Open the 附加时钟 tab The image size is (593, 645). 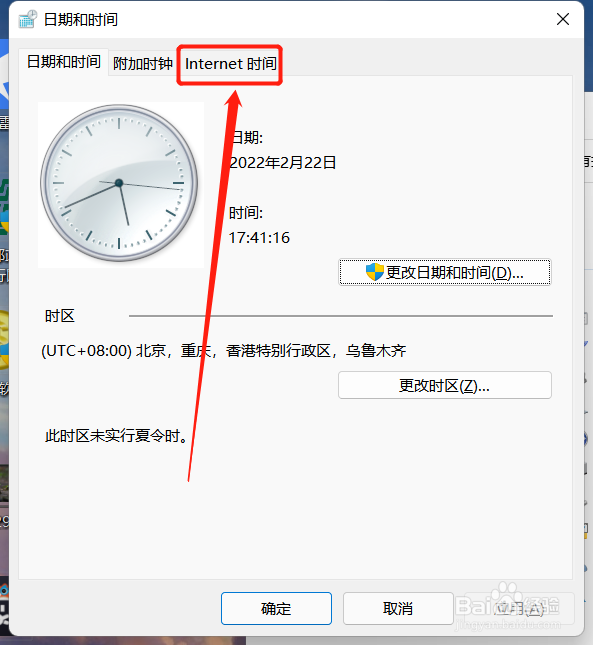[143, 63]
